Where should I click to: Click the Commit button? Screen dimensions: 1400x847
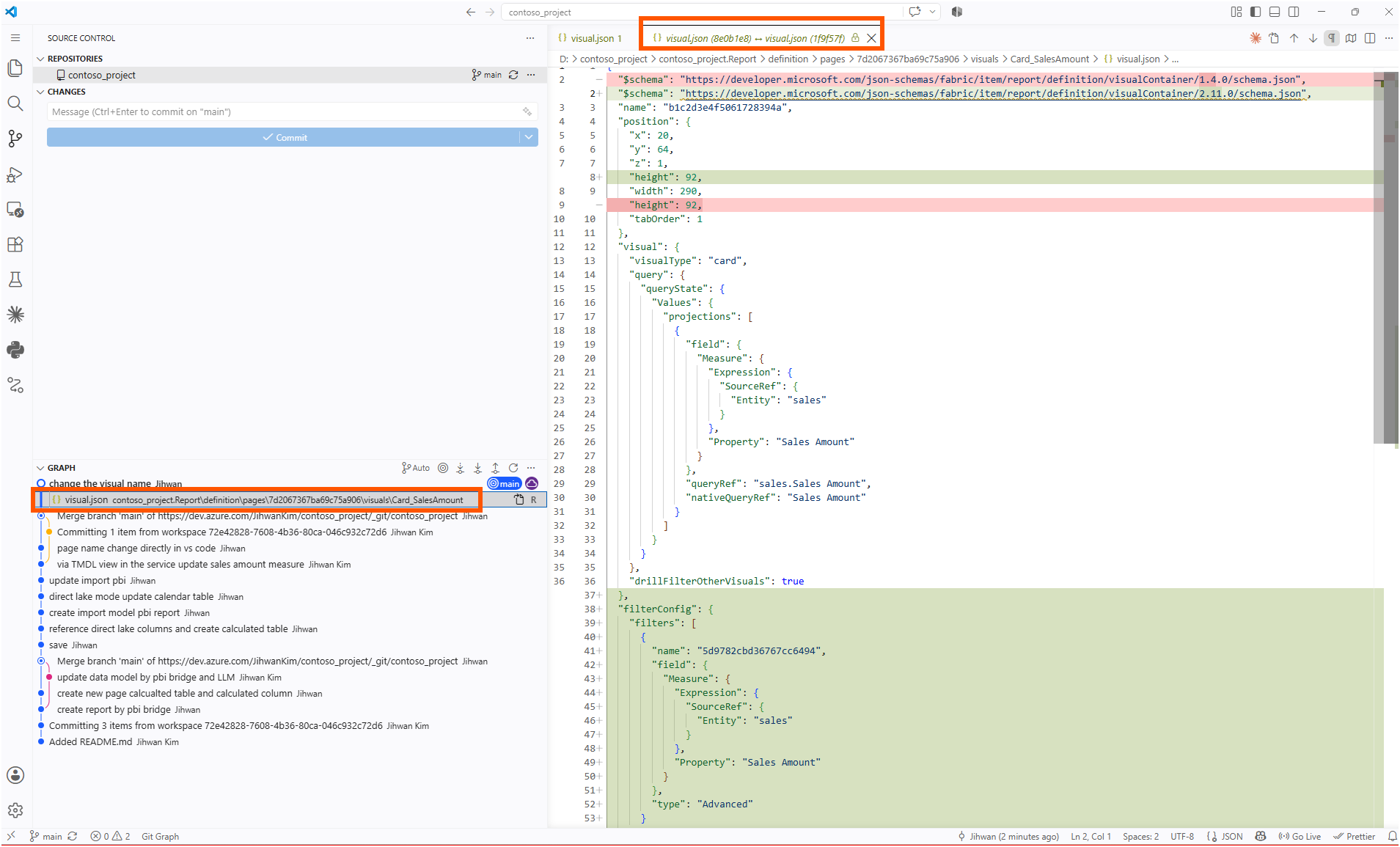284,137
